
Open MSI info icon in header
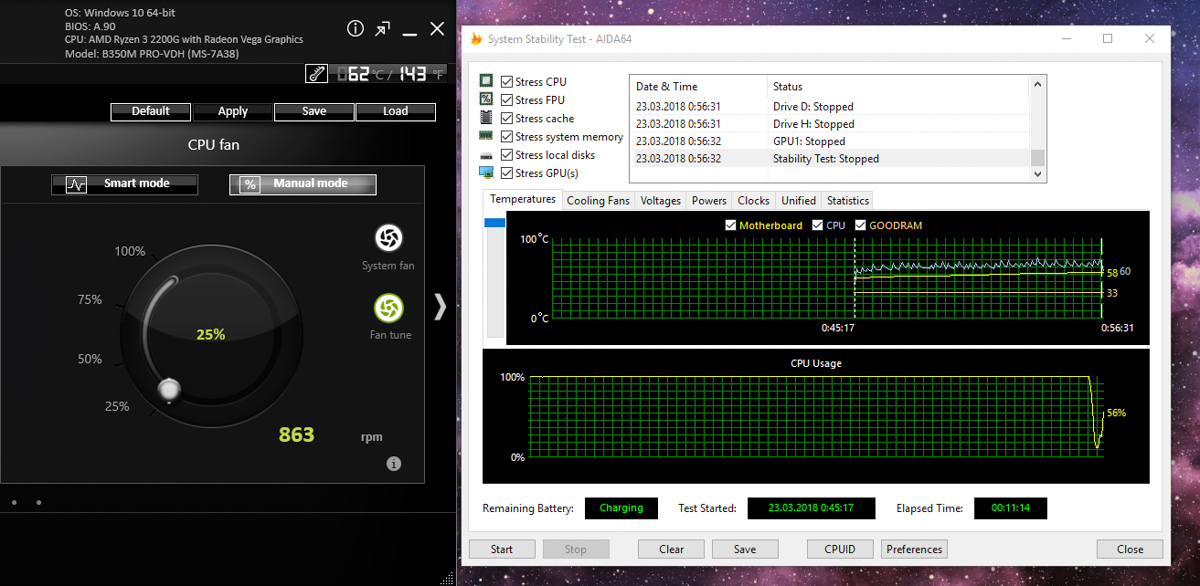coord(355,29)
